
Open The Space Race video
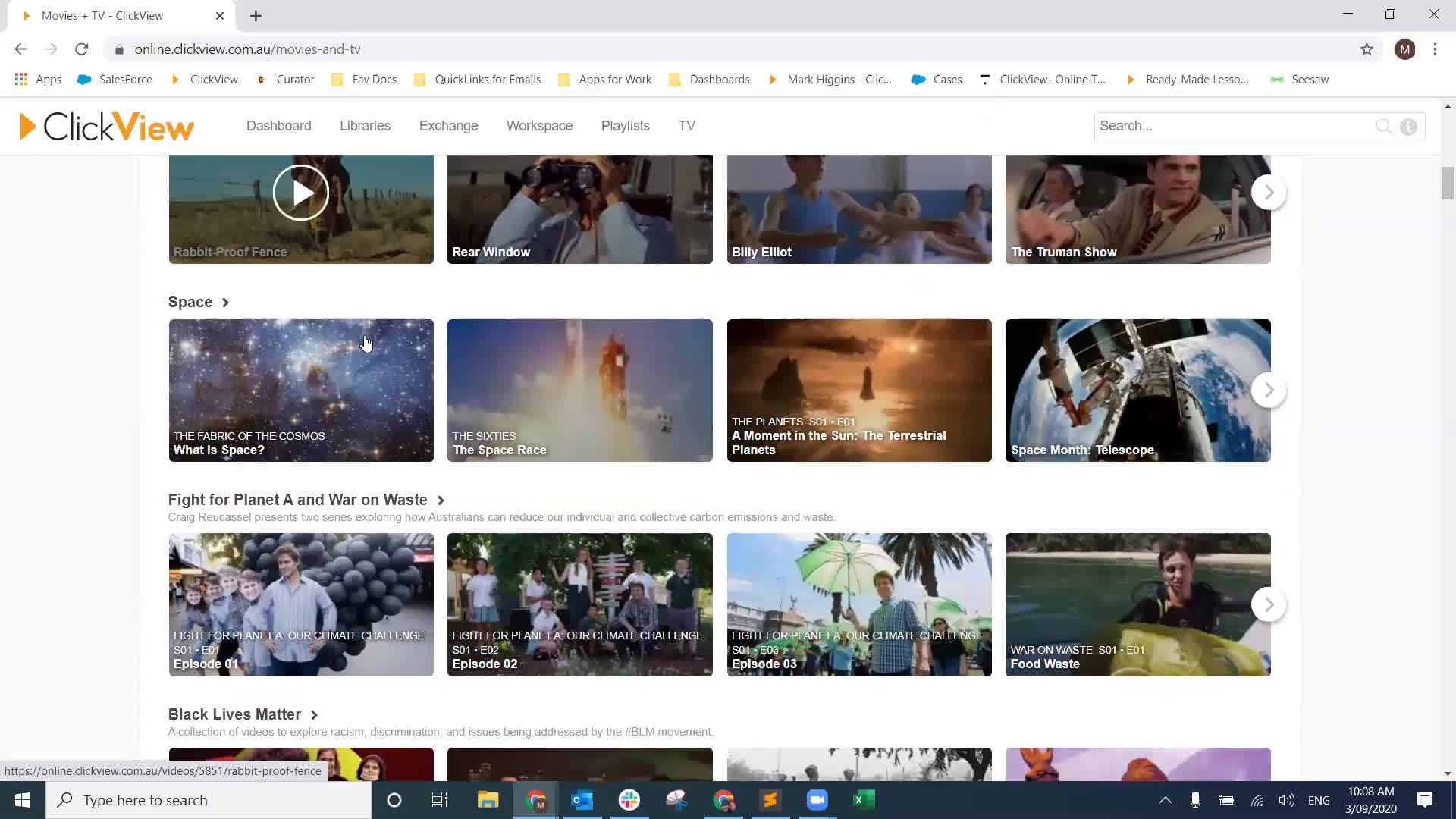pos(579,391)
